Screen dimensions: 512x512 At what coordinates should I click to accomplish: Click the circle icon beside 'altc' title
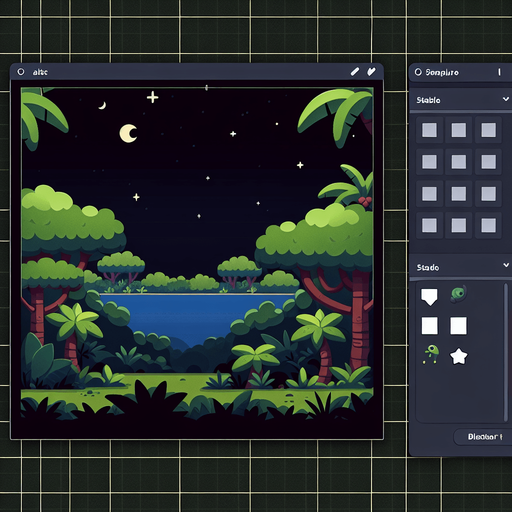pos(21,72)
